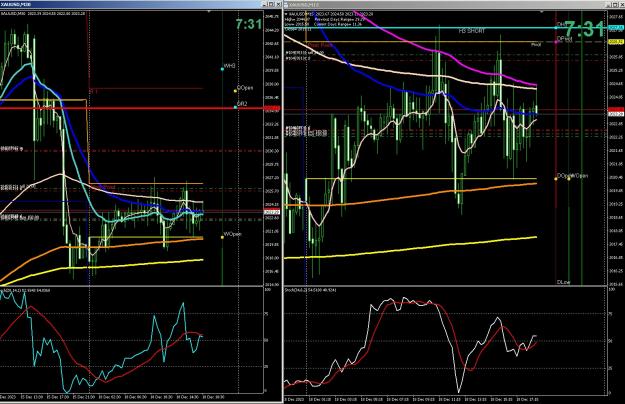The width and height of the screenshot is (625, 404).
Task: Minimize the right M15 chart window
Action: tap(607, 4)
